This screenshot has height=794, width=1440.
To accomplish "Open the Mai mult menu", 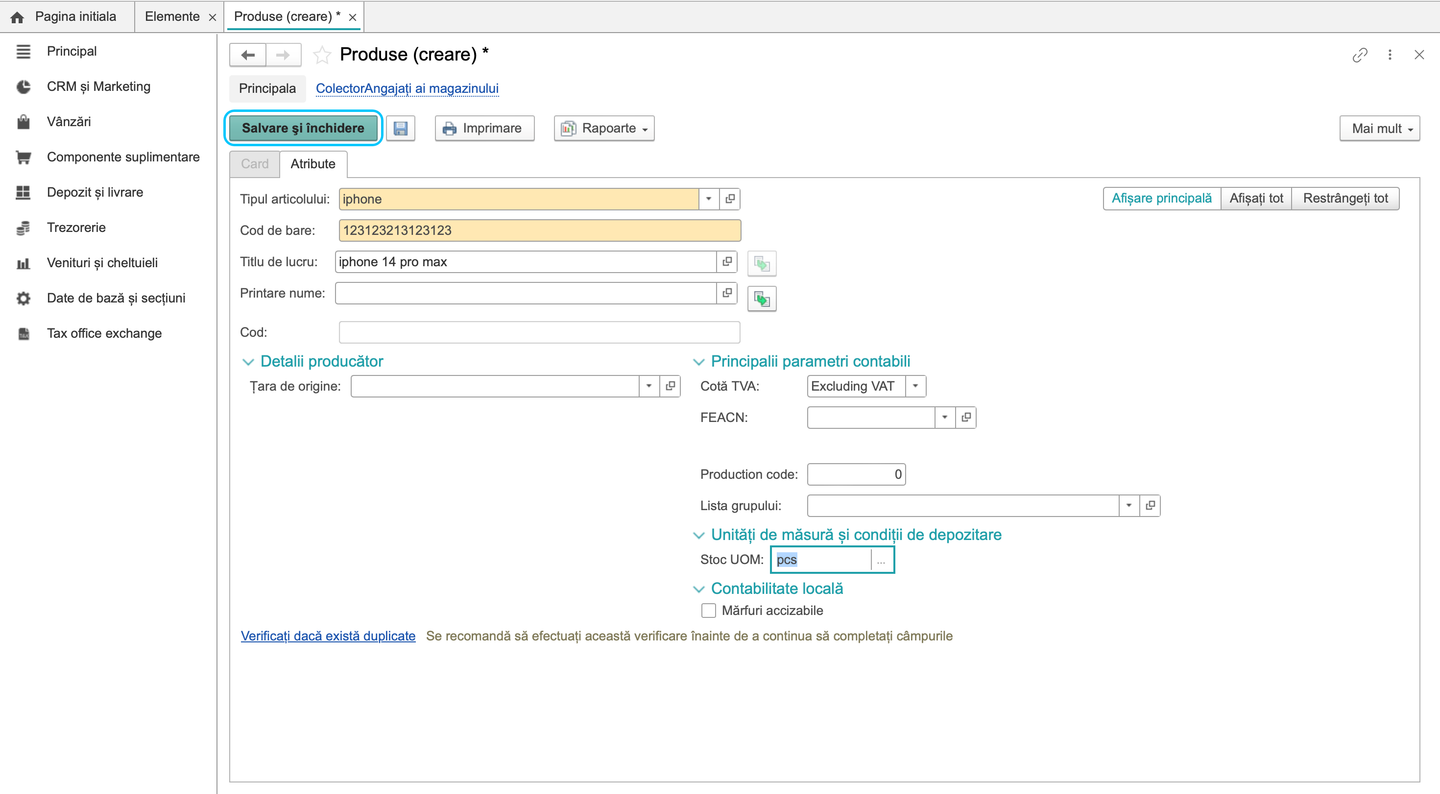I will [x=1380, y=128].
